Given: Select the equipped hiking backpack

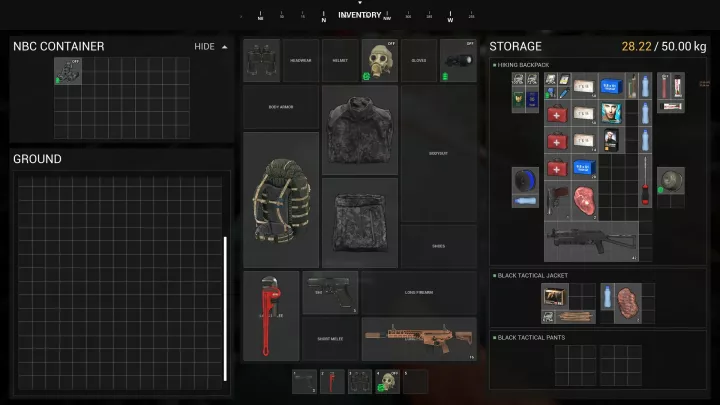Looking at the screenshot, I should pos(281,199).
